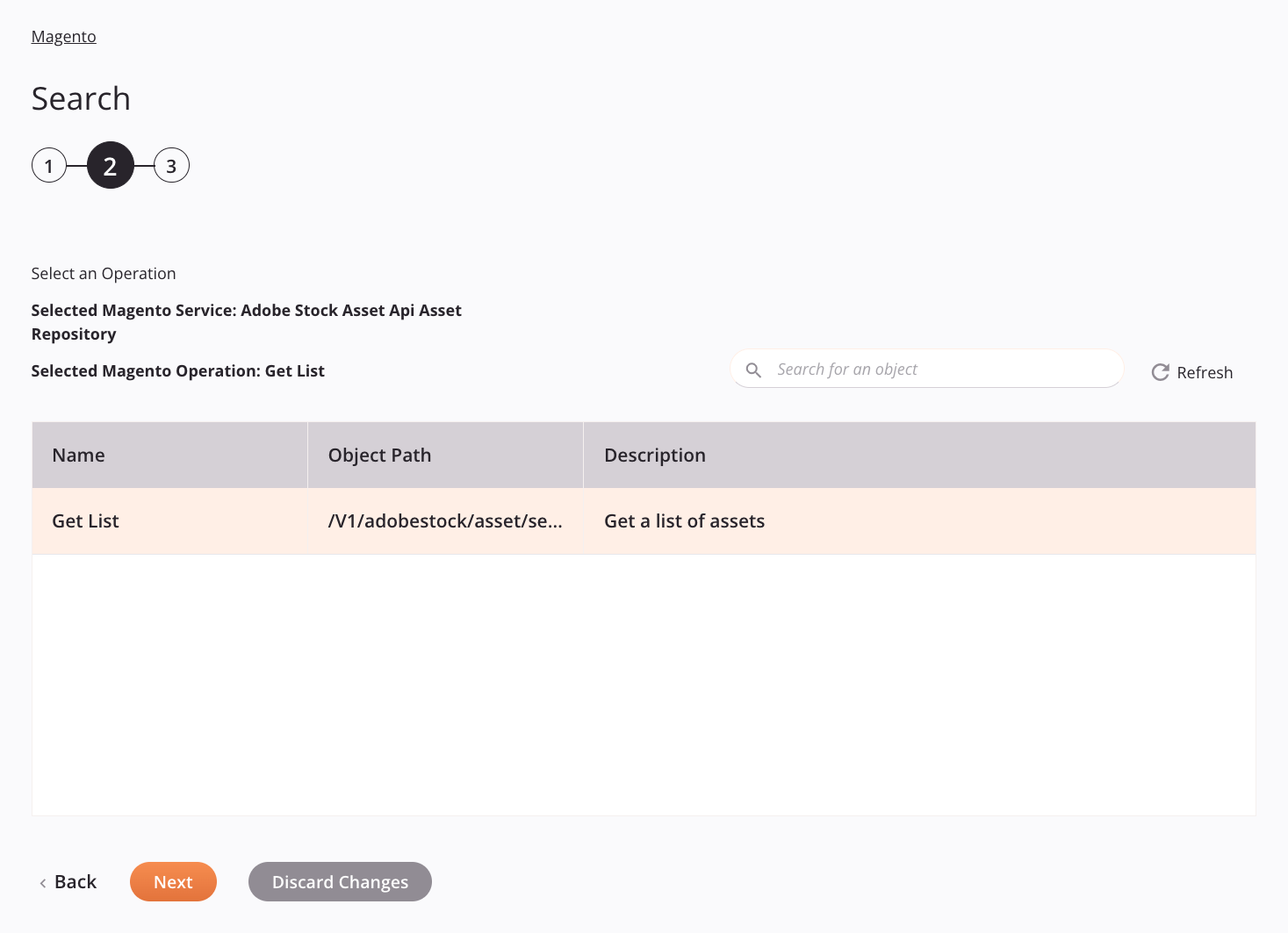Screen dimensions: 1288x933
Task: Refresh the operations list via Refresh label
Action: point(1205,372)
